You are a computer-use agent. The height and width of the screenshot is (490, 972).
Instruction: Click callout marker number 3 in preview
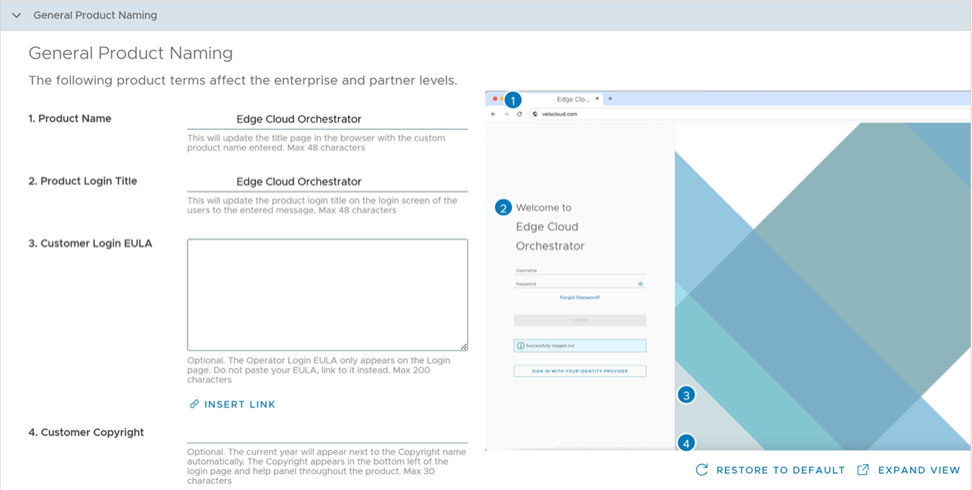click(x=686, y=395)
